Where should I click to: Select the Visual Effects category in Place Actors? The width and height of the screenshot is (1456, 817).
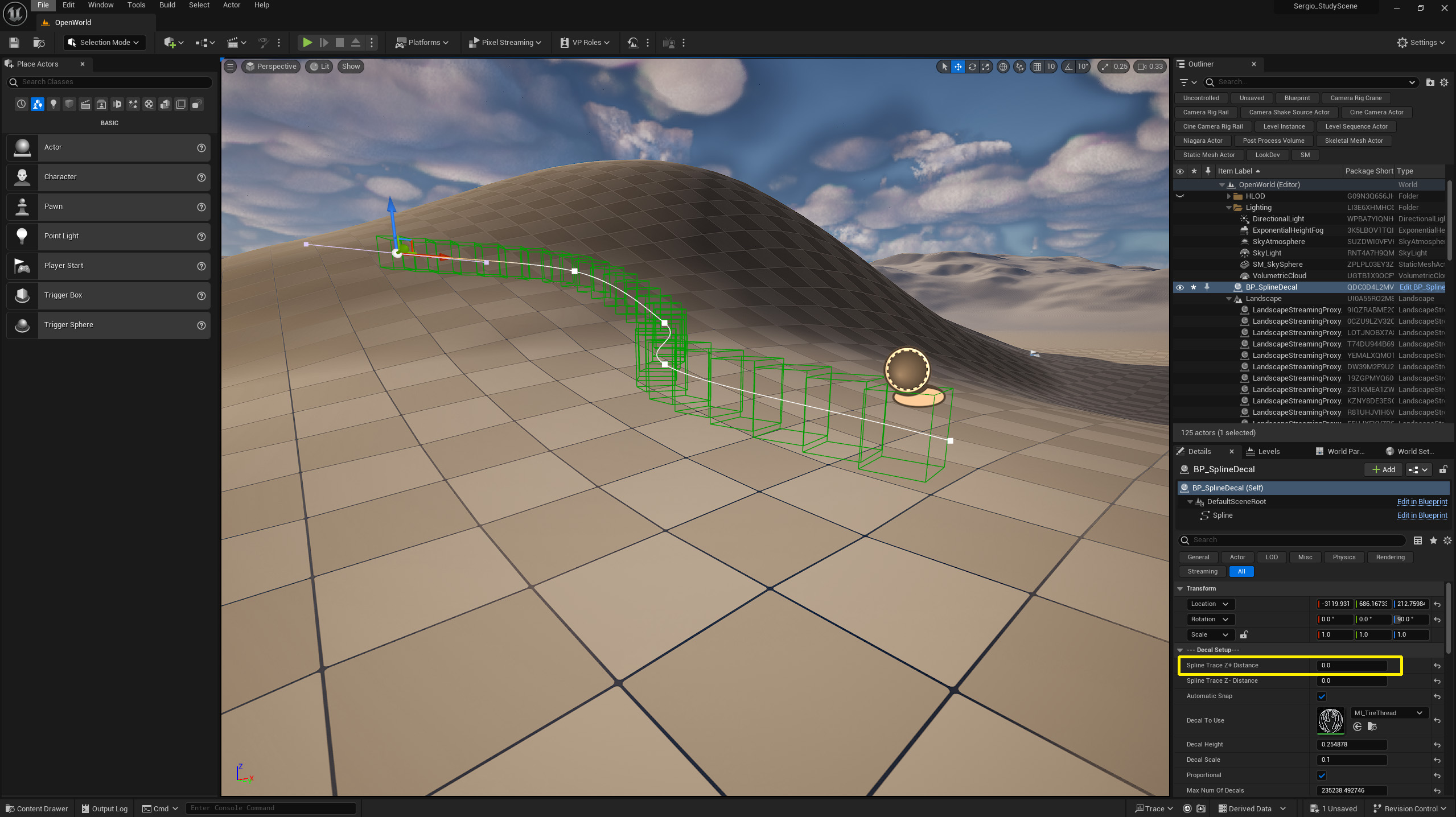[x=133, y=104]
